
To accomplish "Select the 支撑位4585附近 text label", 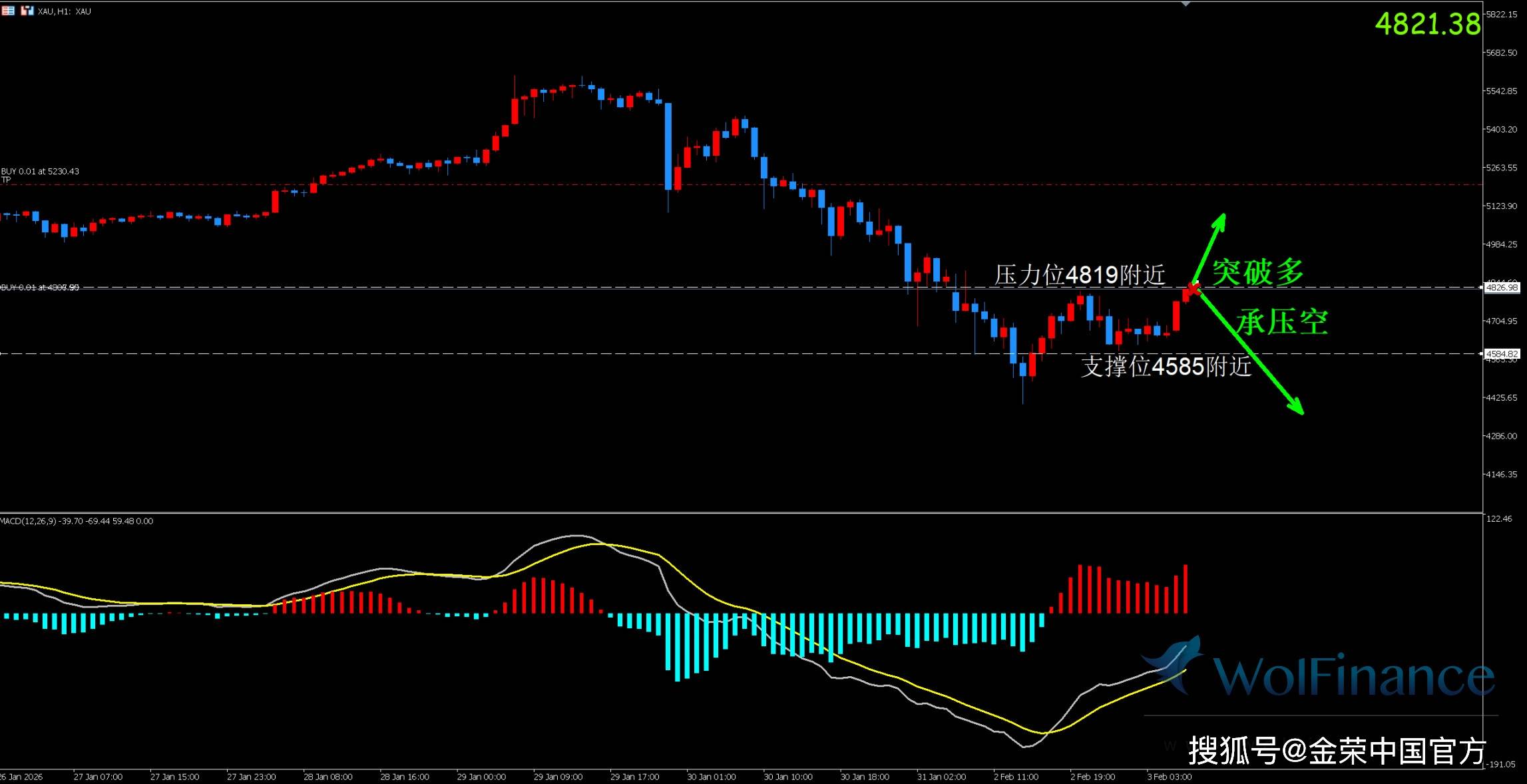I will [1166, 367].
